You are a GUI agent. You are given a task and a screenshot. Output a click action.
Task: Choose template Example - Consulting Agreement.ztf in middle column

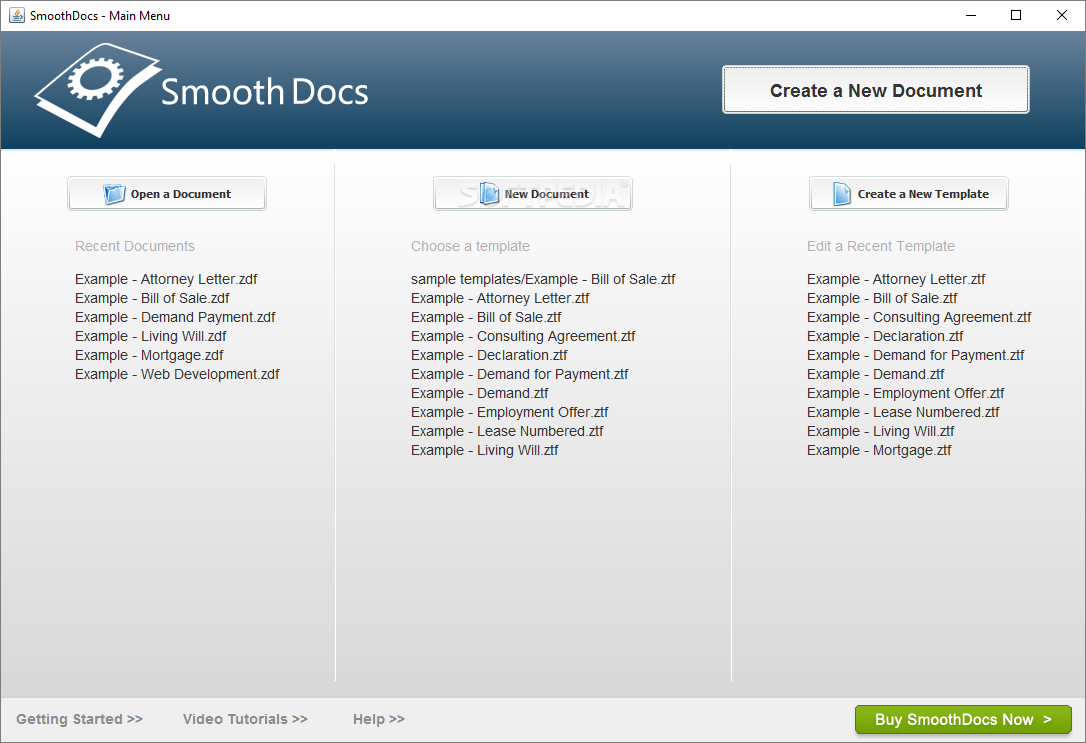point(523,337)
